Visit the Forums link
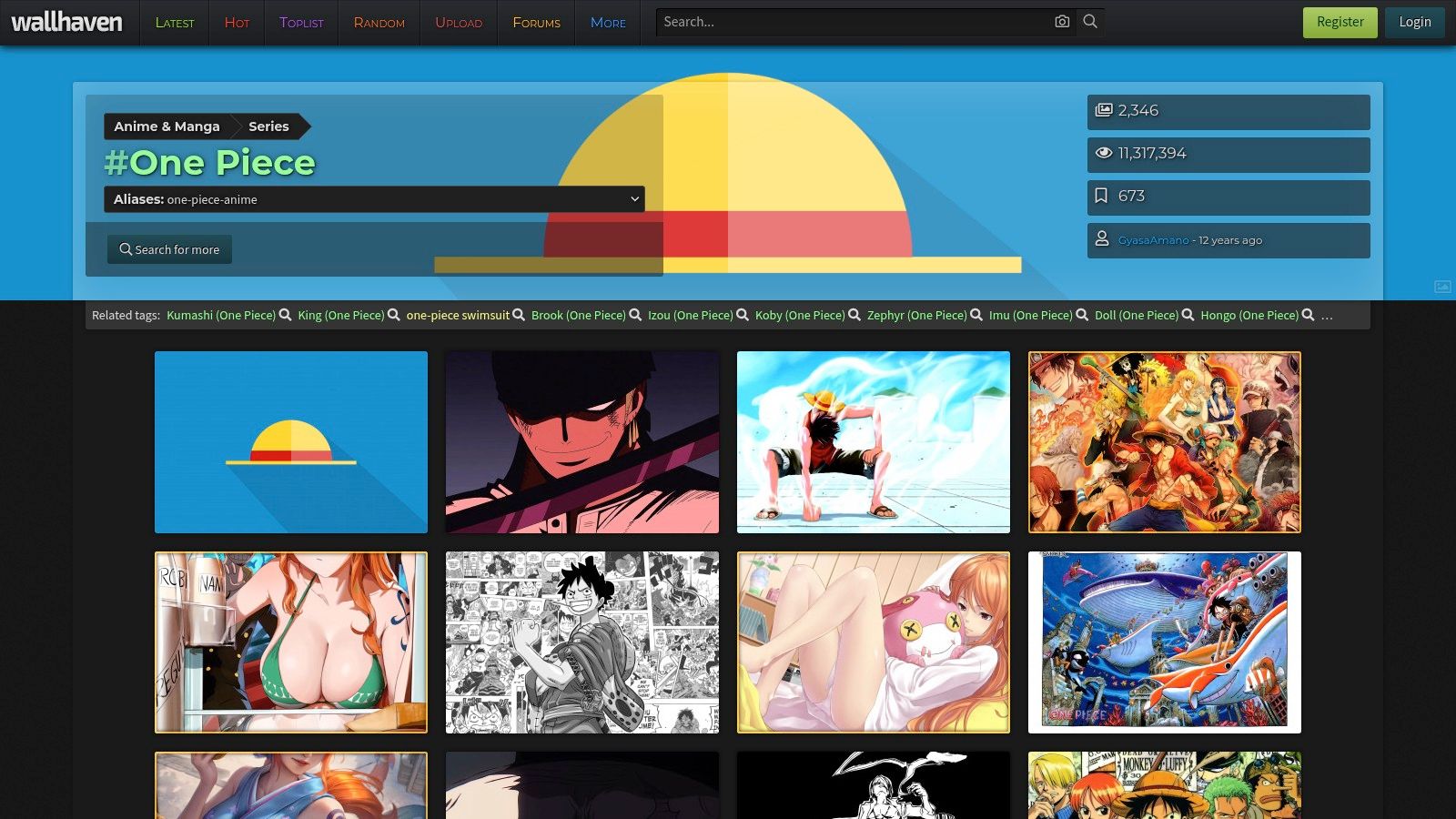This screenshot has width=1456, height=819. [536, 23]
